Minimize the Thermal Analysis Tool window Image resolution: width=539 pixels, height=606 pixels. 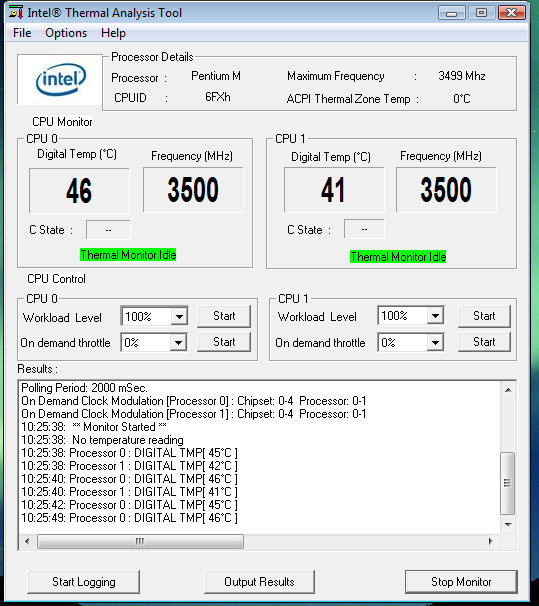451,13
